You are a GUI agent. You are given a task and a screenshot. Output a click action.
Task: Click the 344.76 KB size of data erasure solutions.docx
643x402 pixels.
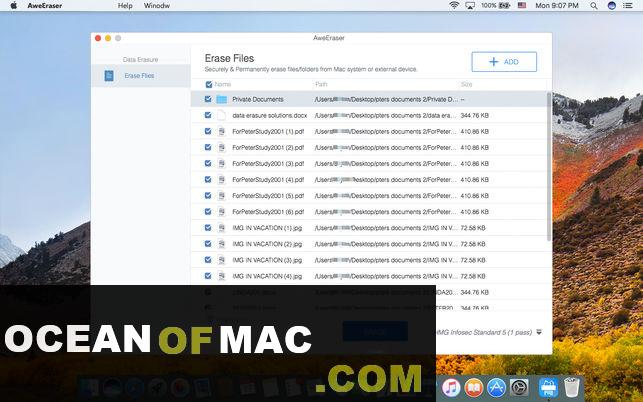(474, 116)
